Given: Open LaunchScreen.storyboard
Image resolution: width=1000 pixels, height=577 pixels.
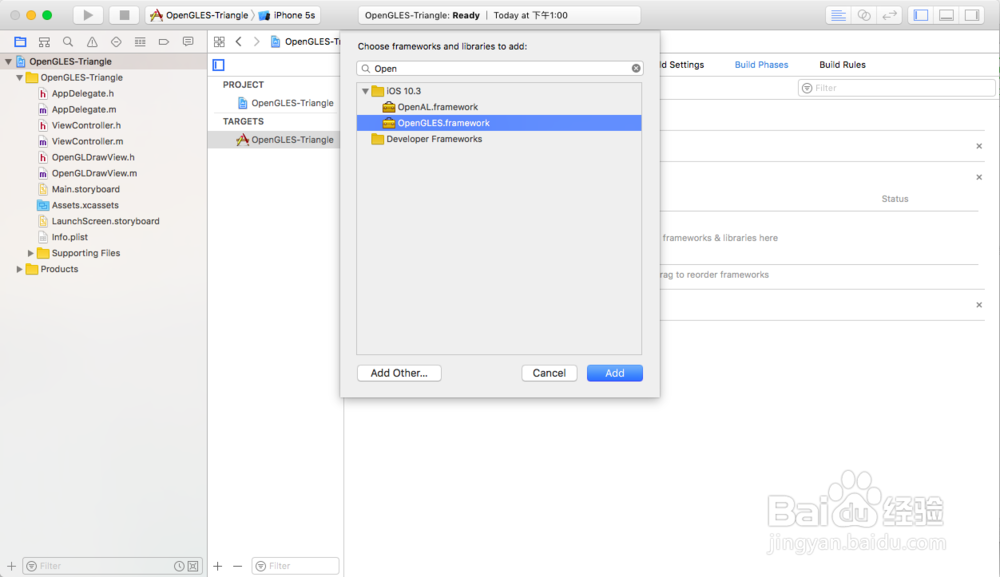Looking at the screenshot, I should [105, 221].
